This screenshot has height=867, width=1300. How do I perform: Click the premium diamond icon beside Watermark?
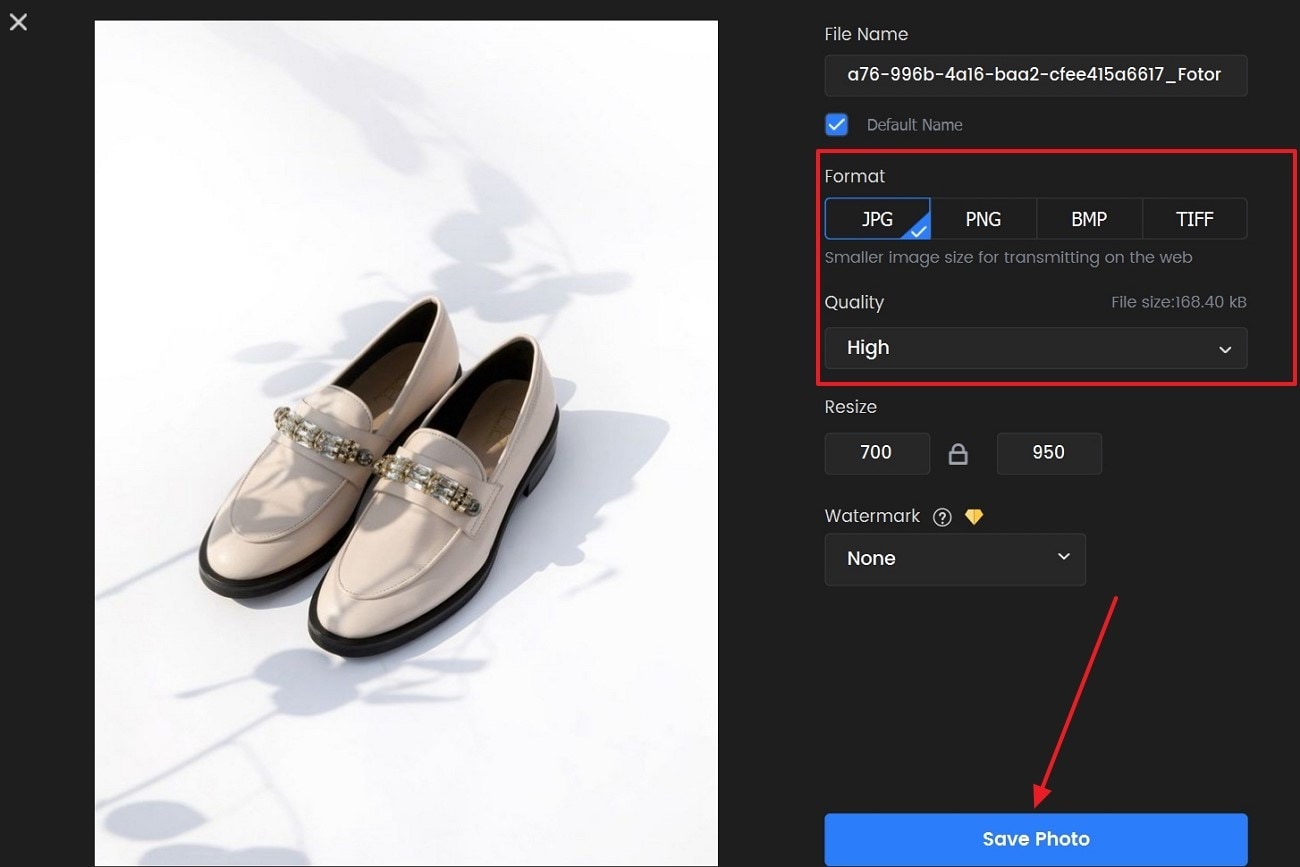pos(973,517)
